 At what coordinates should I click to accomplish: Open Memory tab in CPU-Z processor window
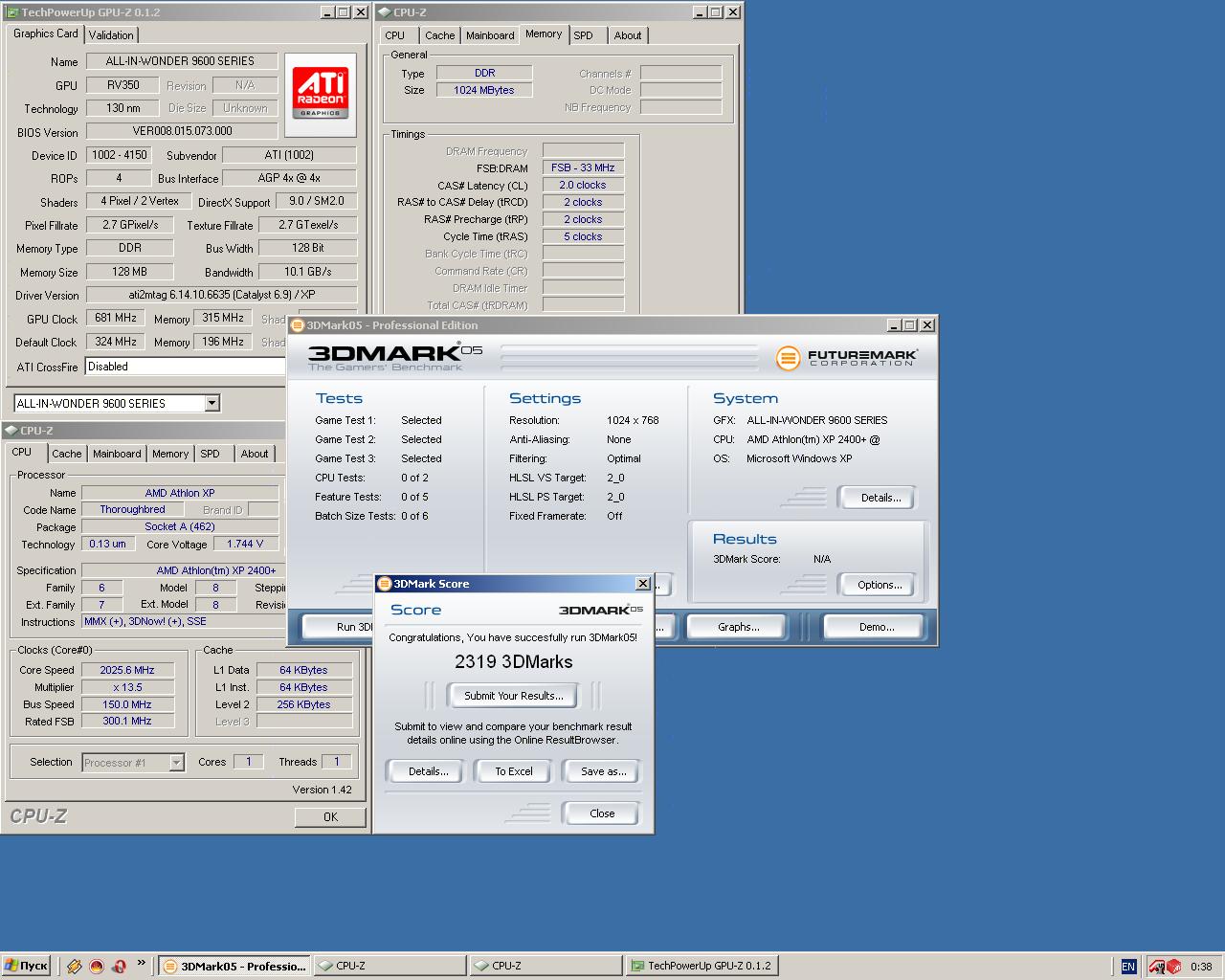tap(170, 454)
